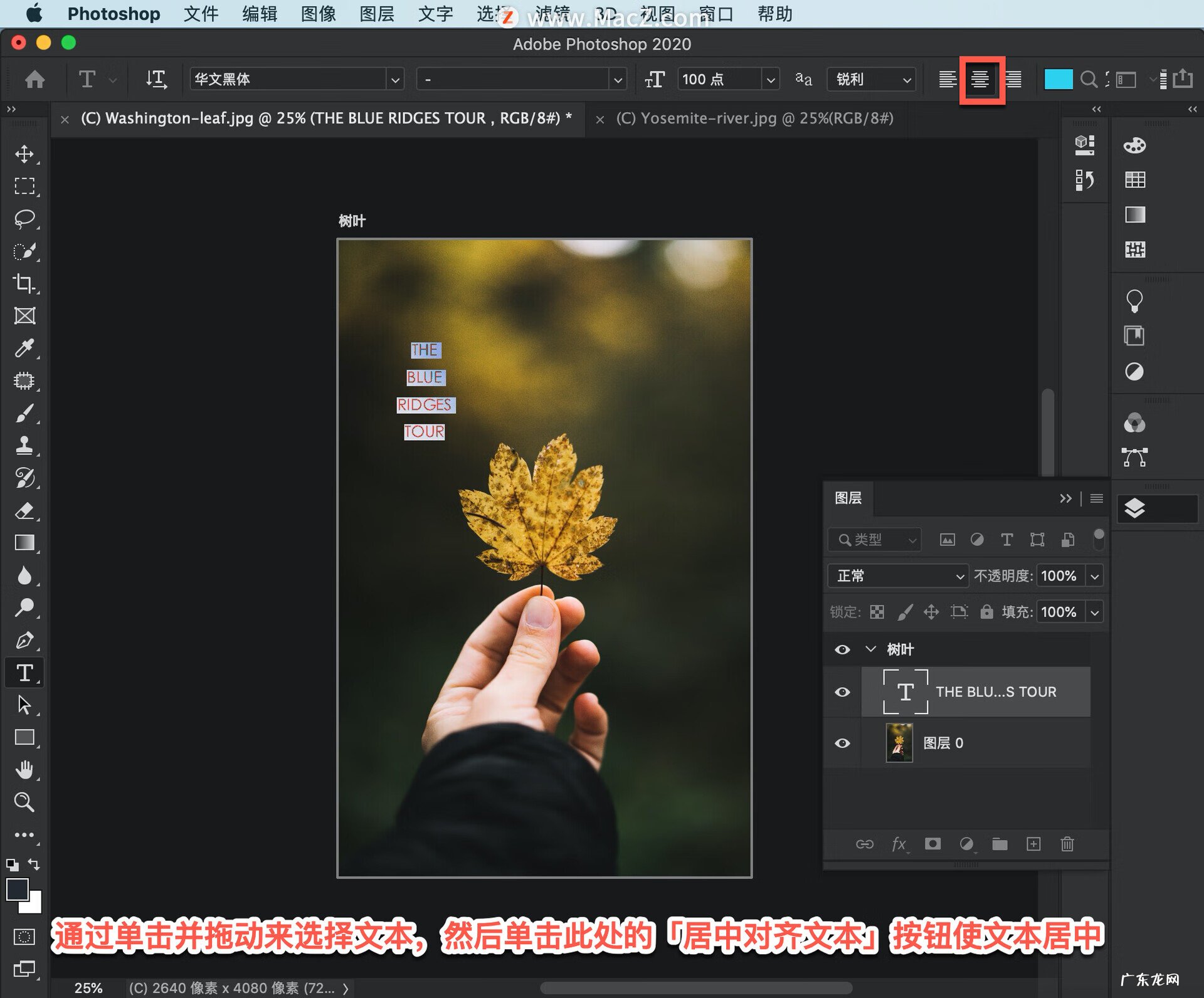Screen dimensions: 1204x998
Task: Delete layer with the trash button
Action: (x=1068, y=844)
